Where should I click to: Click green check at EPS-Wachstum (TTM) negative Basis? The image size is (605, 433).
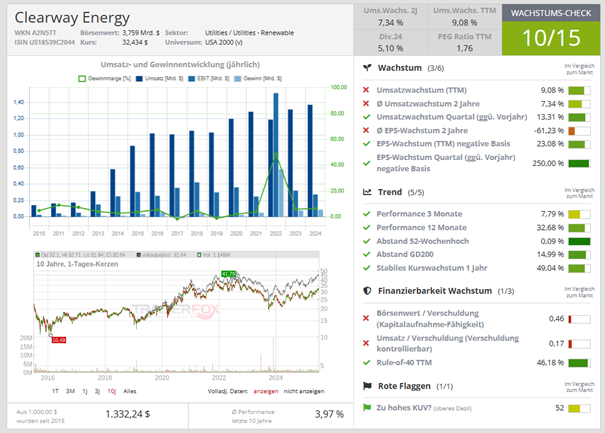pos(367,144)
